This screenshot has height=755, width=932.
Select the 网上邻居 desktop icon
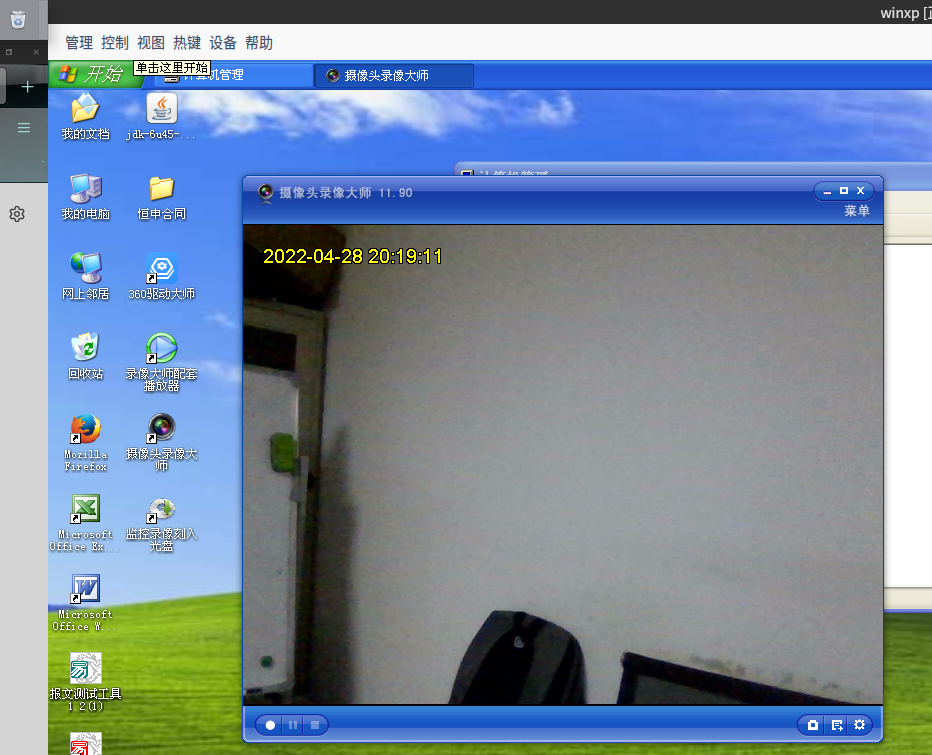tap(86, 276)
